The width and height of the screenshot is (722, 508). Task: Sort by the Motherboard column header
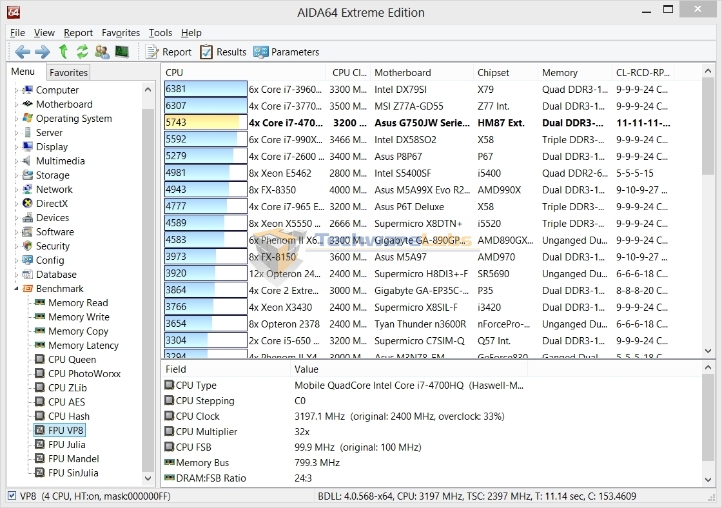click(422, 72)
